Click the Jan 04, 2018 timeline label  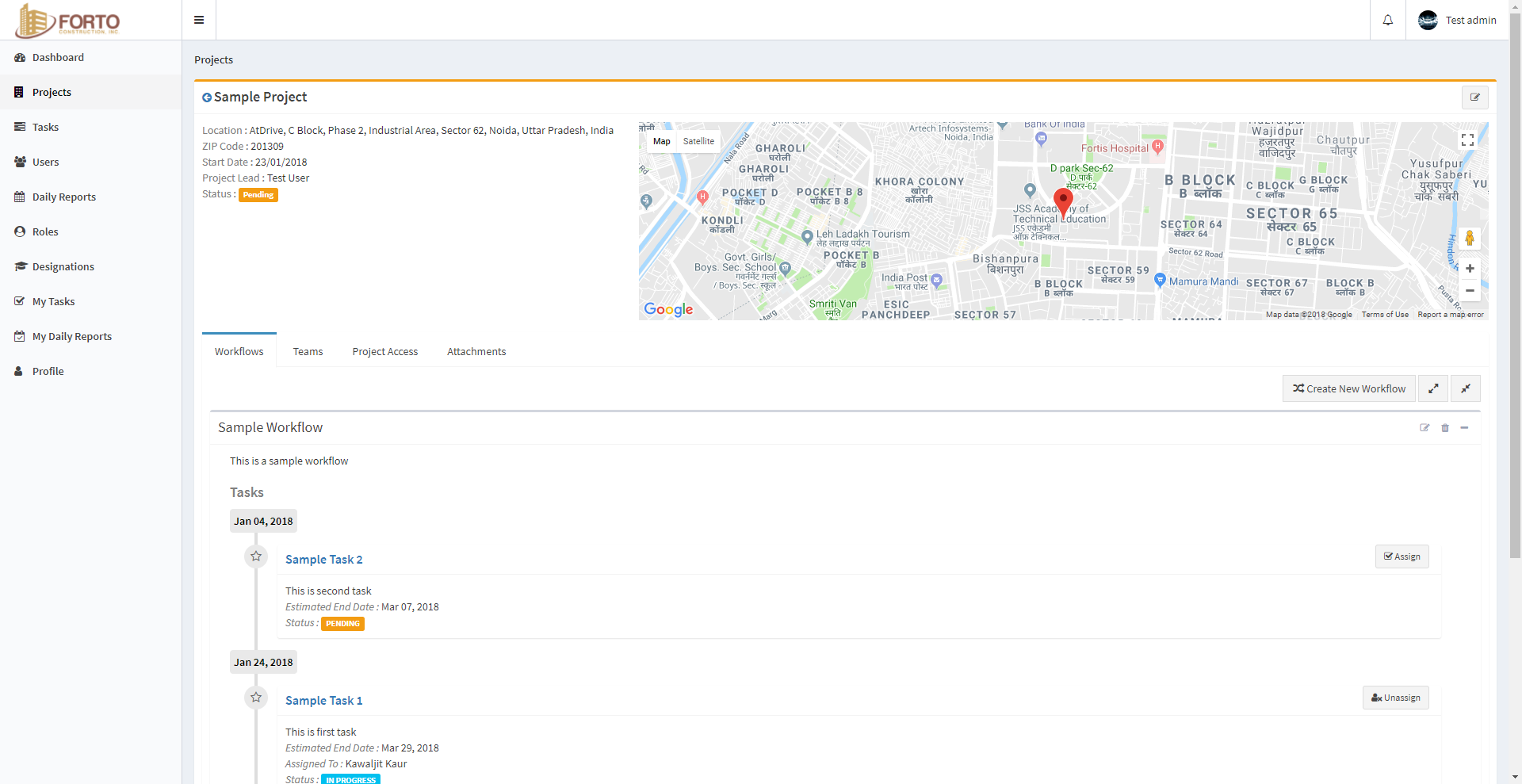point(263,521)
